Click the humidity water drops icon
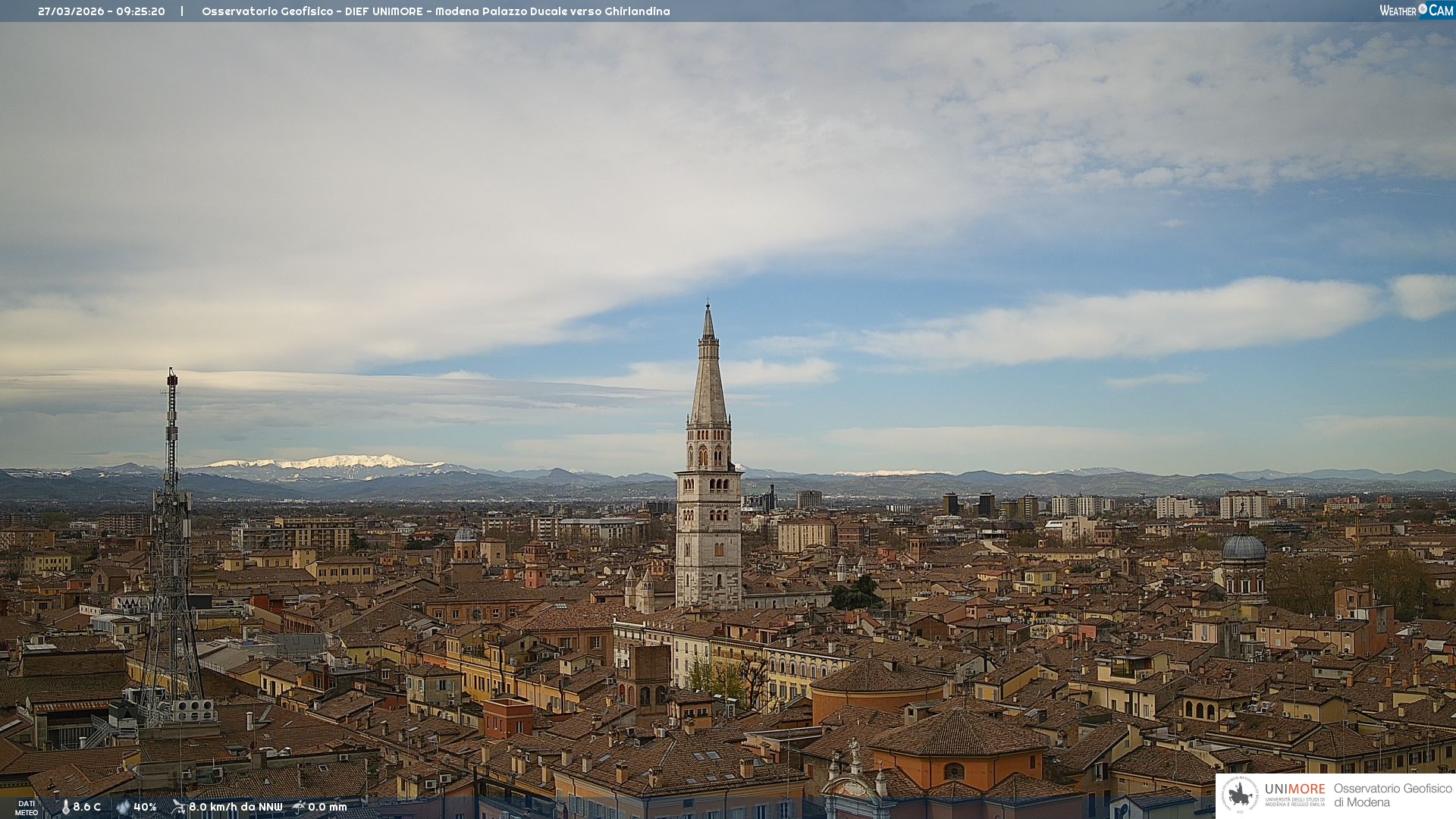 (x=123, y=807)
